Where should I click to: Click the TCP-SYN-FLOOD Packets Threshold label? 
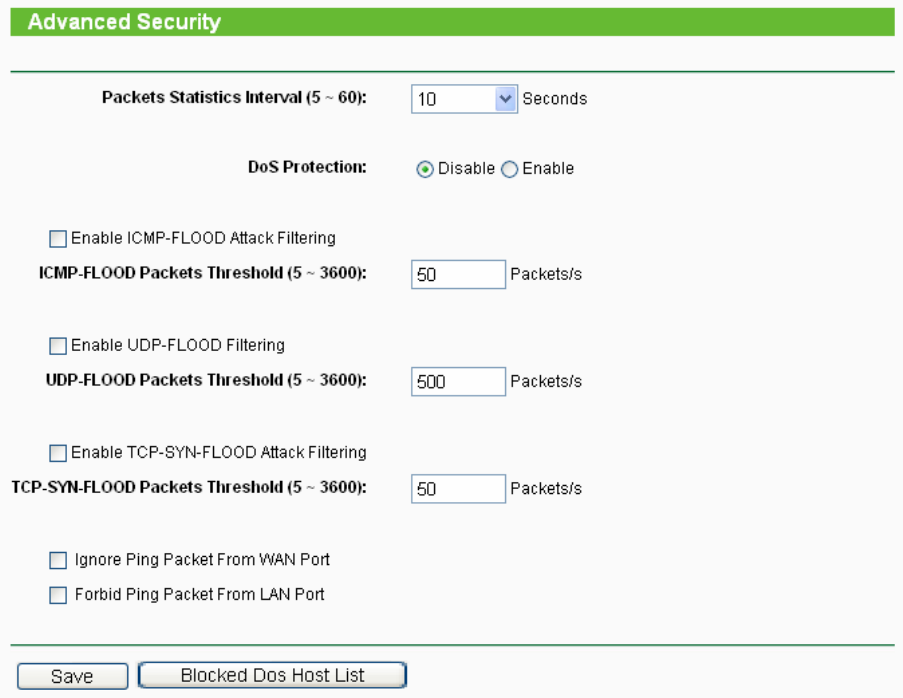(x=189, y=488)
